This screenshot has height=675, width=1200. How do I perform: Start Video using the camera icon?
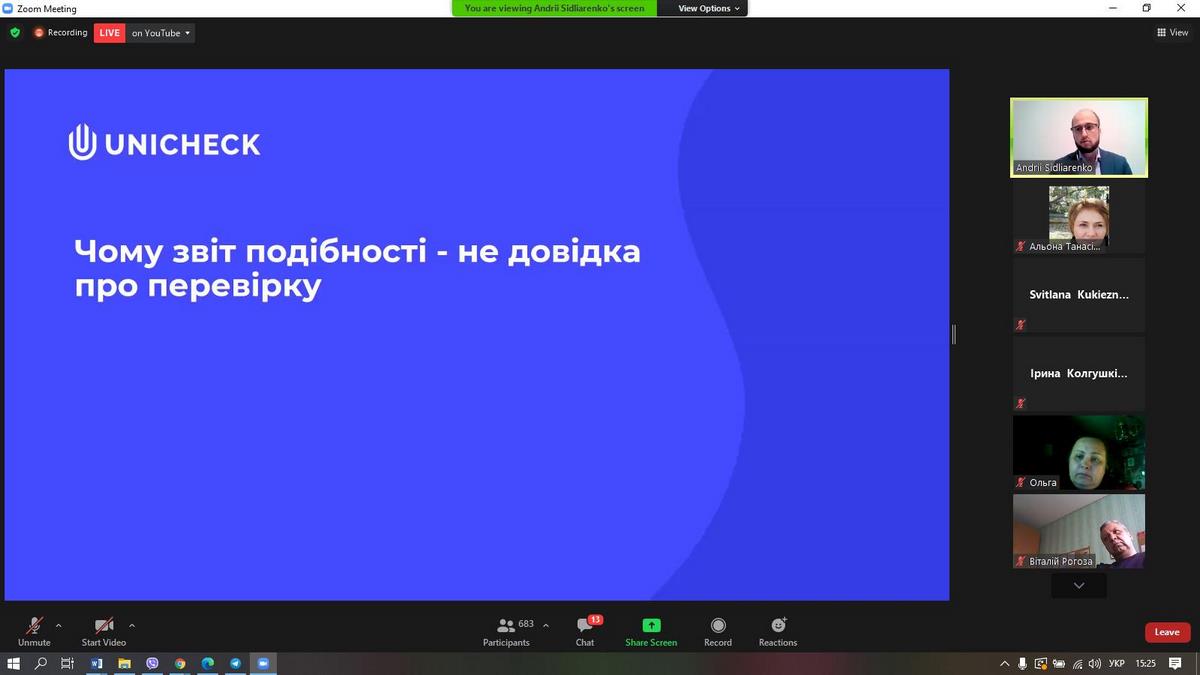104,626
